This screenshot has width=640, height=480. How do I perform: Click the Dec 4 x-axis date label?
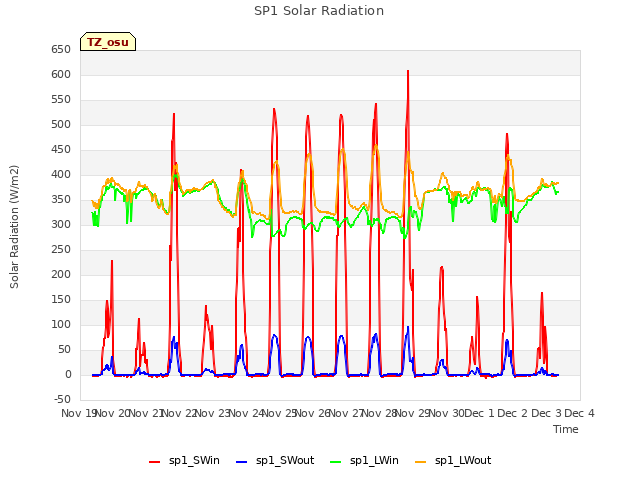pos(579,413)
